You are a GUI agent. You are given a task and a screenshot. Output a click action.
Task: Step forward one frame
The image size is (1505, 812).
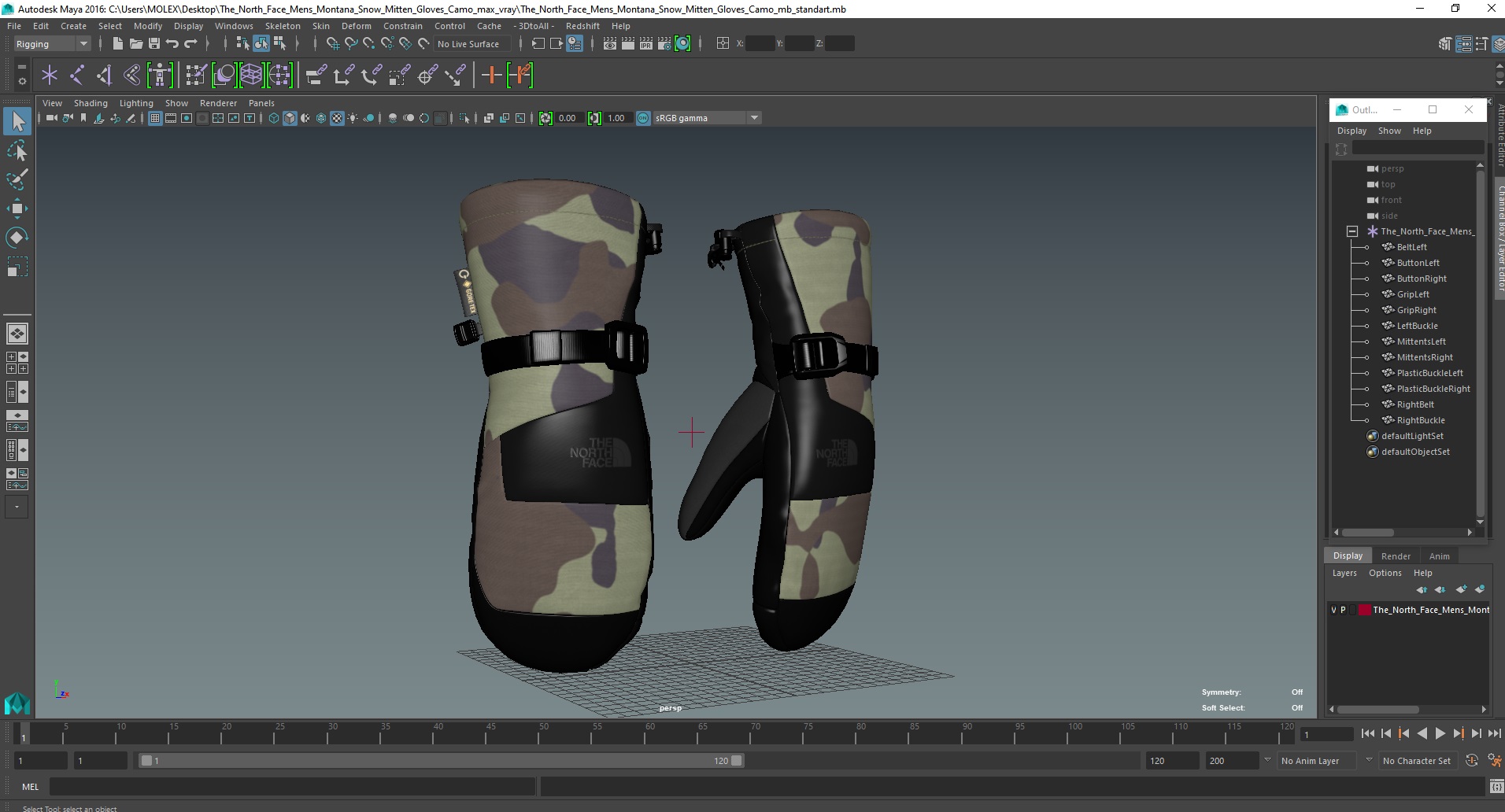pos(1476,733)
